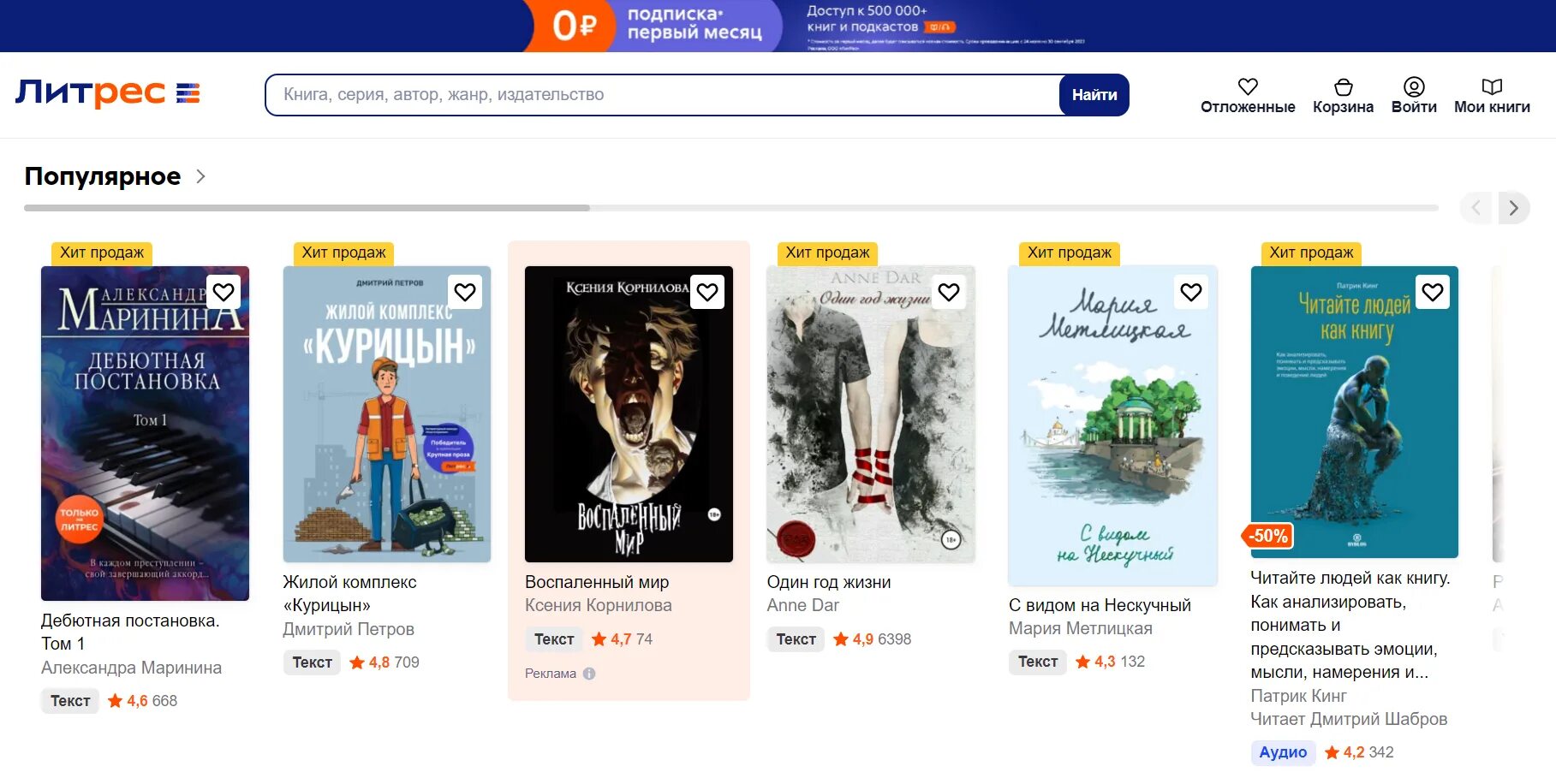Viewport: 1556px width, 784px height.
Task: Show next carousel books arrow
Action: pos(1514,208)
